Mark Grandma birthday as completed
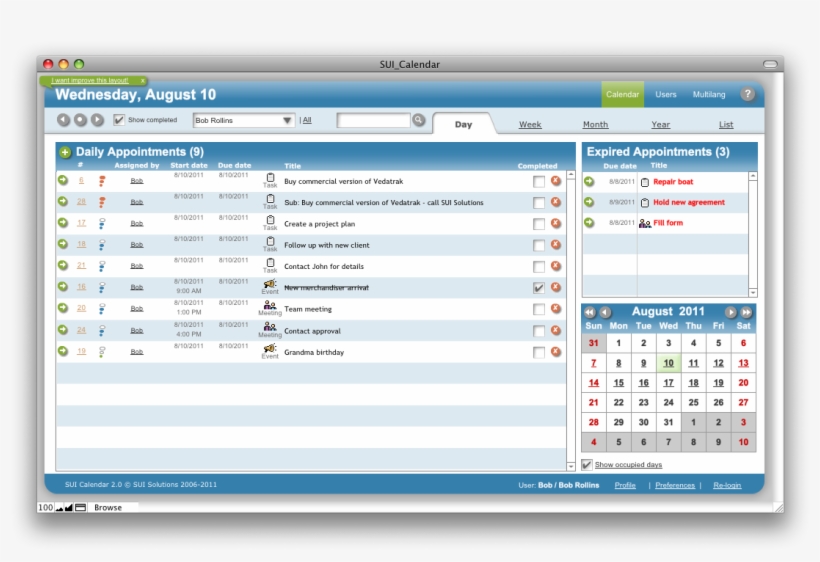The image size is (820, 562). click(x=539, y=352)
